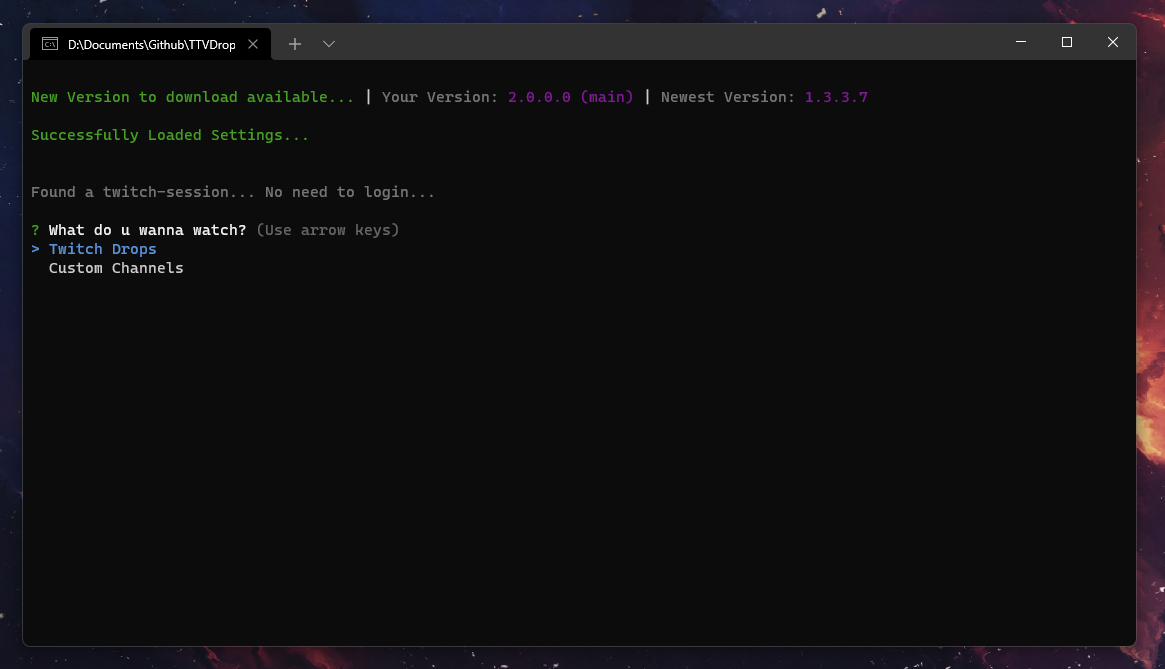This screenshot has height=669, width=1165.
Task: Click the command prompt icon in tab
Action: click(x=50, y=44)
